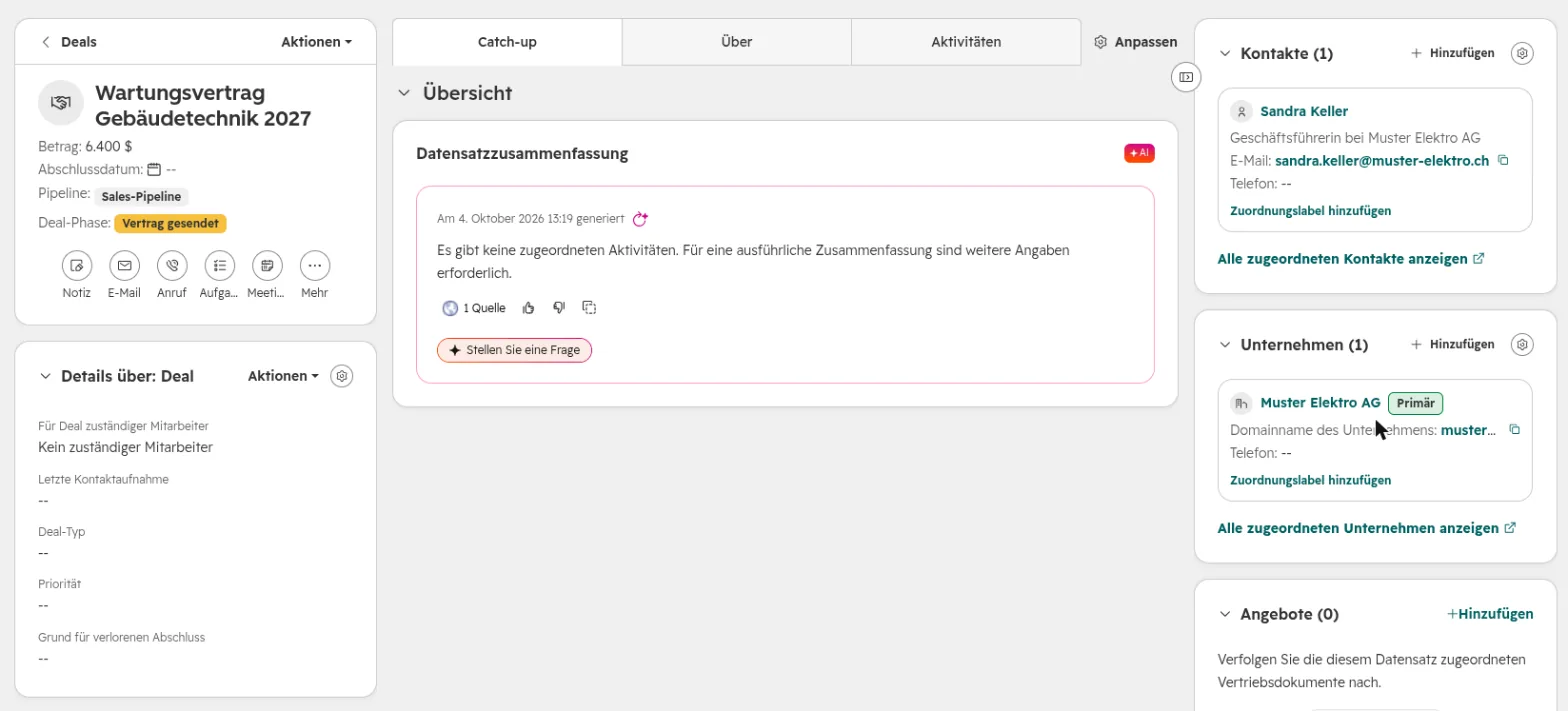This screenshot has height=711, width=1568.
Task: Create a note via the Notiz icon
Action: (77, 266)
